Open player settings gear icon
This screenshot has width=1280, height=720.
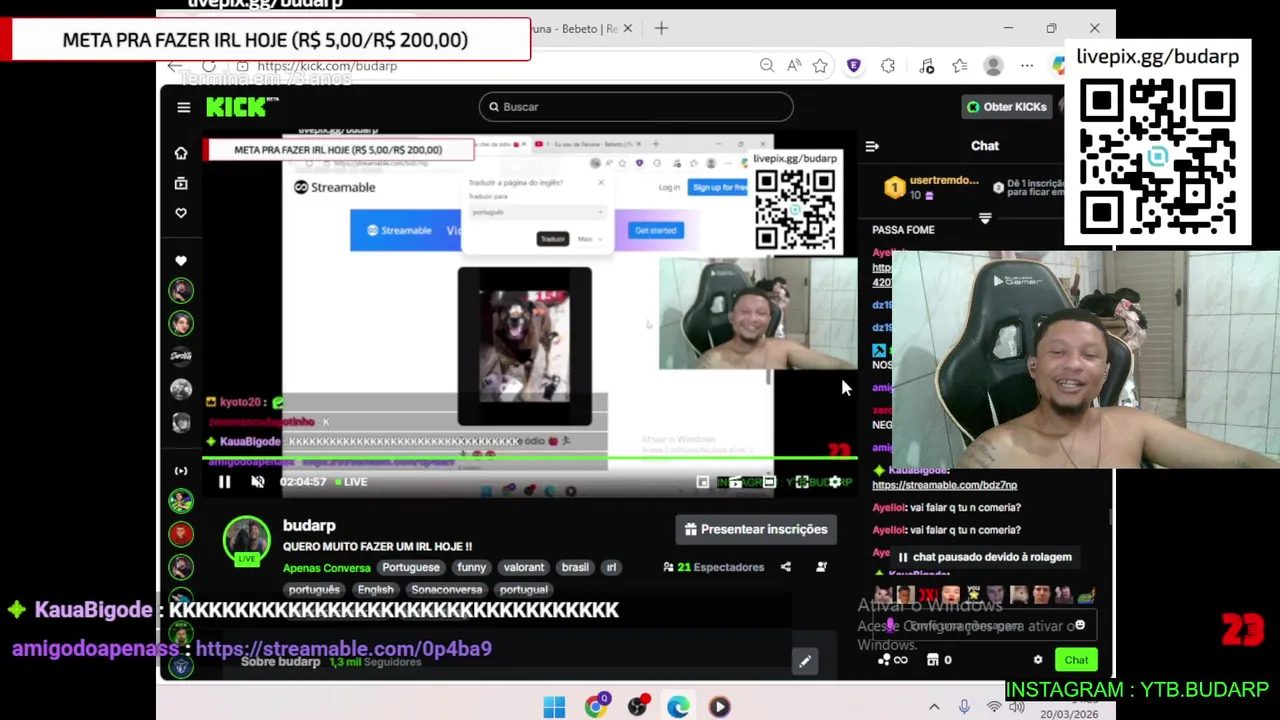click(x=835, y=482)
